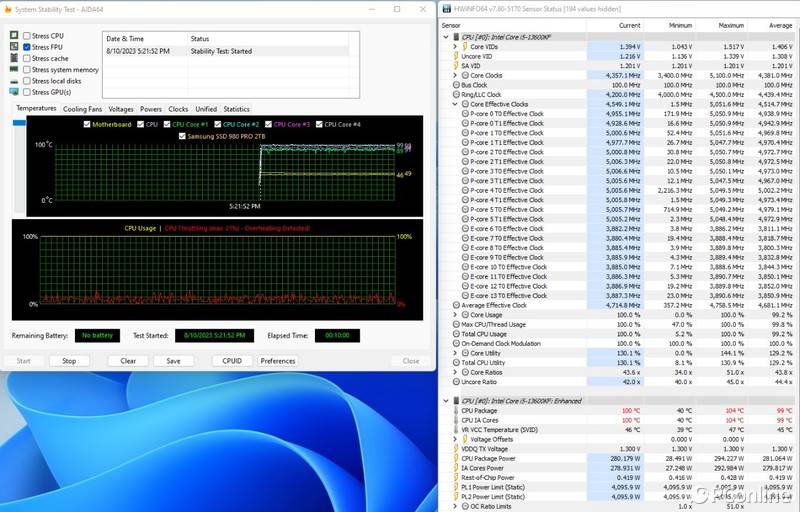Click the lightning icon of SA VID row
The width and height of the screenshot is (800, 512).
[x=456, y=66]
